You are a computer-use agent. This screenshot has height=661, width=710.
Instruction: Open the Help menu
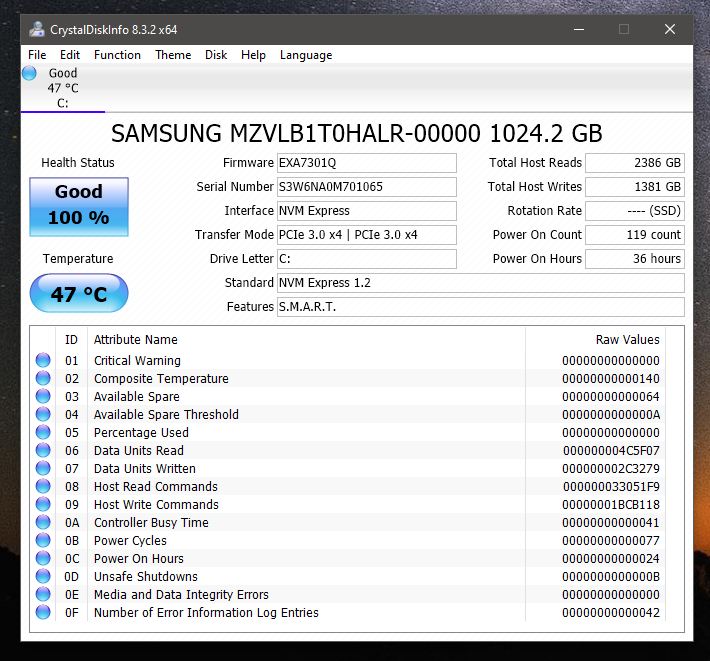(x=253, y=55)
